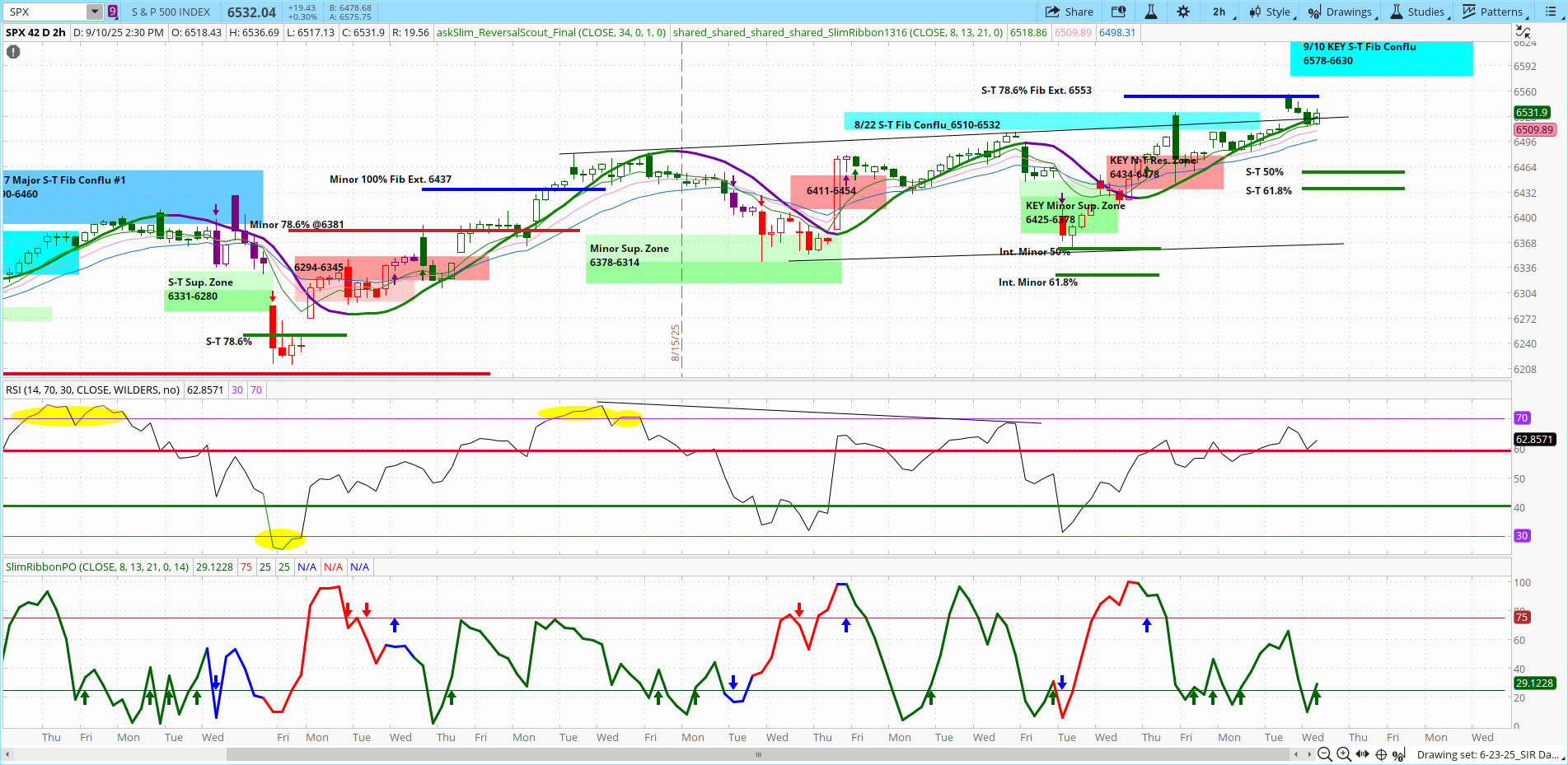Select the zoom-in magnifier in the status bar
Screen dimensions: 1568x765
click(1343, 754)
